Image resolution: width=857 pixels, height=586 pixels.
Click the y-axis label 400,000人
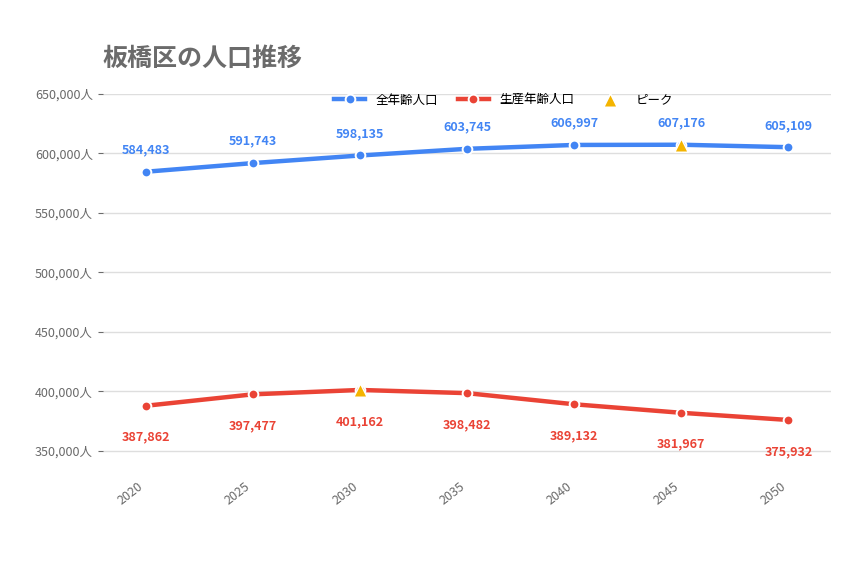pyautogui.click(x=63, y=392)
